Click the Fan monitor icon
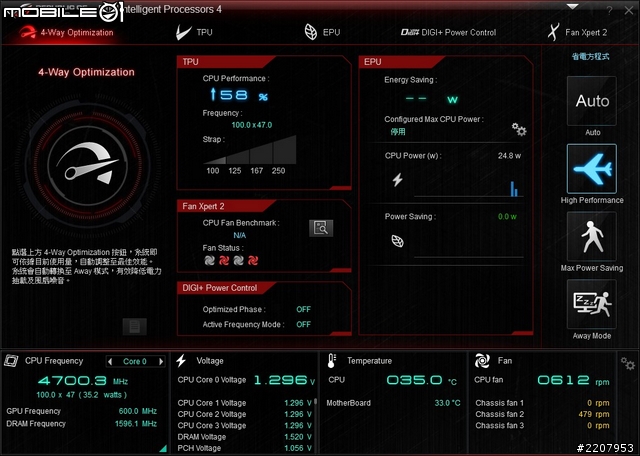The image size is (640, 456). click(x=482, y=361)
